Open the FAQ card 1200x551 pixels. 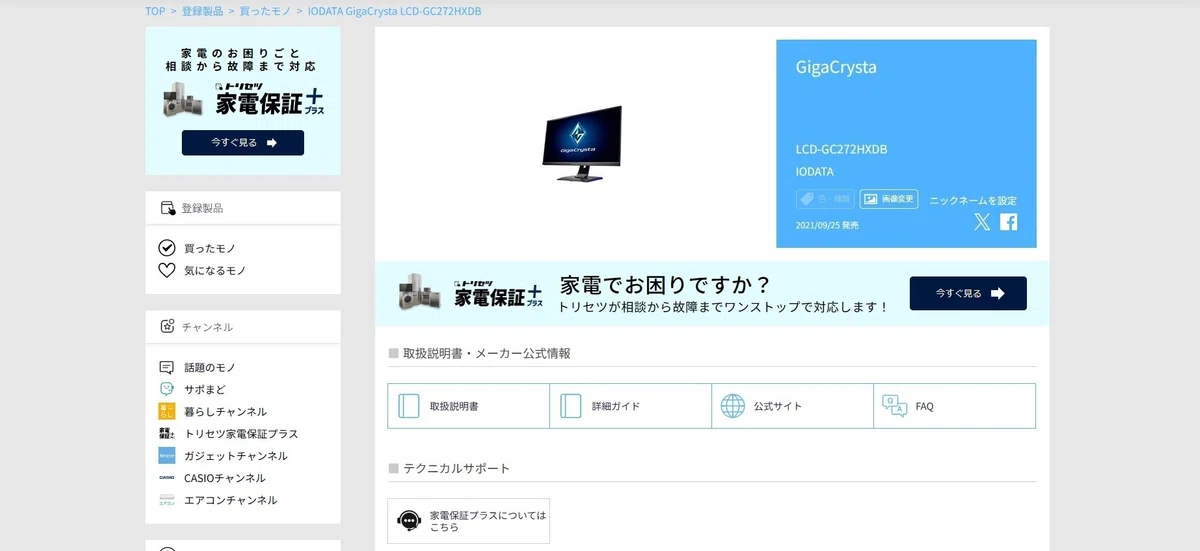click(x=954, y=406)
